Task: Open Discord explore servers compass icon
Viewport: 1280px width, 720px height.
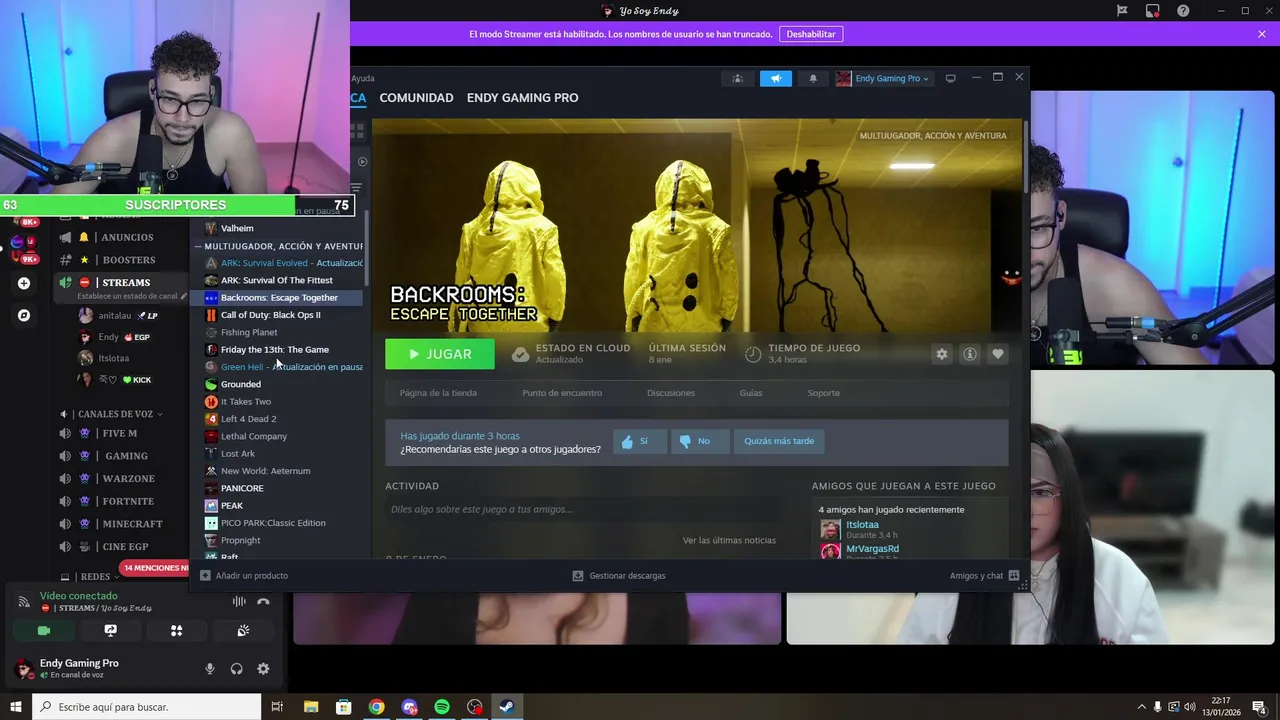Action: [x=24, y=315]
